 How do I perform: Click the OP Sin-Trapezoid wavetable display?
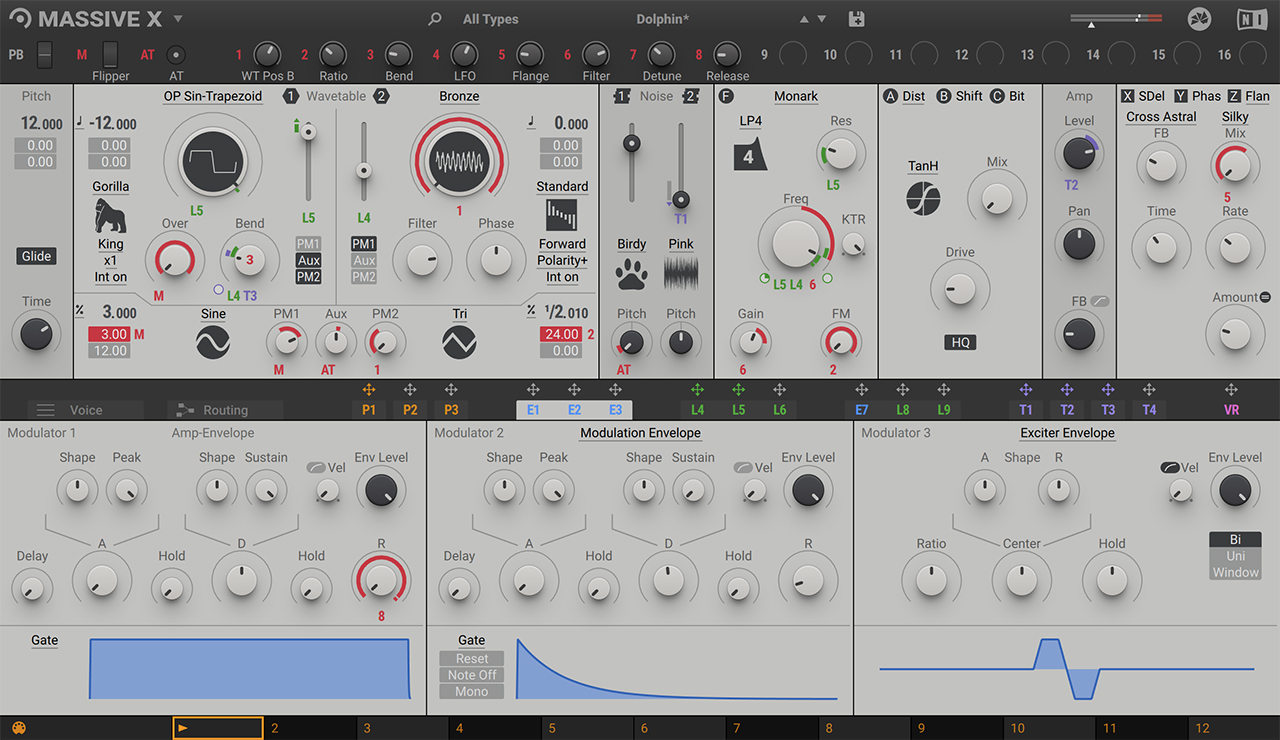coord(213,160)
